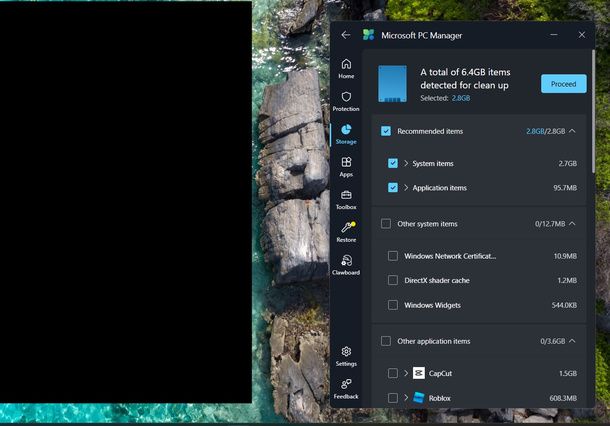Click the total 6.4GB detected heading
Screen dimensions: 610x426
coord(465,79)
